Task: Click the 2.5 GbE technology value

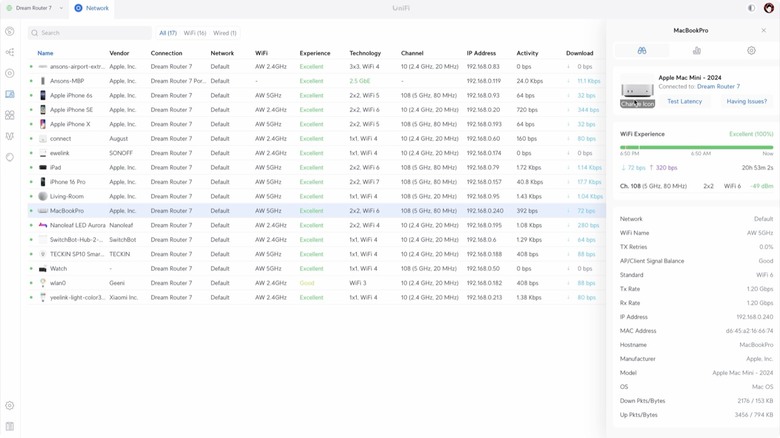Action: (x=360, y=81)
